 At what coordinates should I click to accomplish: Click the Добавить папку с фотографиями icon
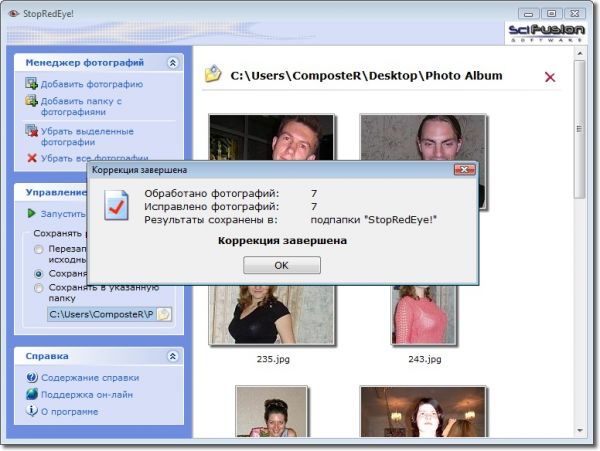(32, 102)
